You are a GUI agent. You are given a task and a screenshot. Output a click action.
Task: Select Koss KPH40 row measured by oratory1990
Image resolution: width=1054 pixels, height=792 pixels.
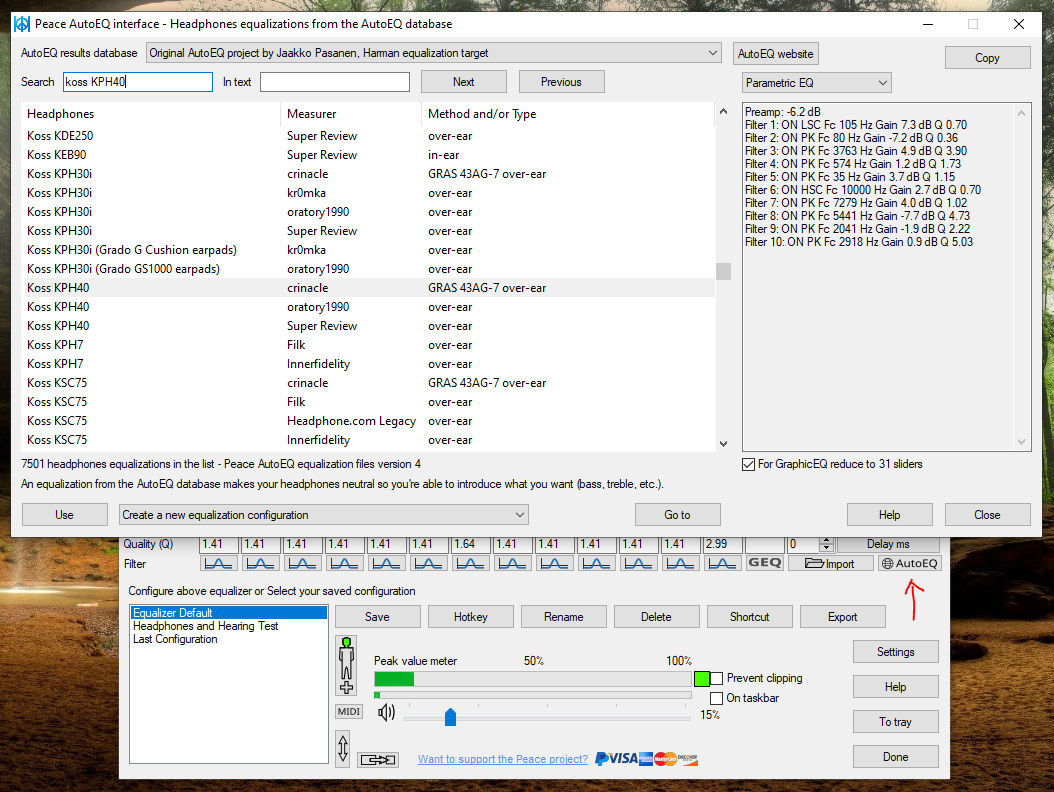(x=370, y=307)
